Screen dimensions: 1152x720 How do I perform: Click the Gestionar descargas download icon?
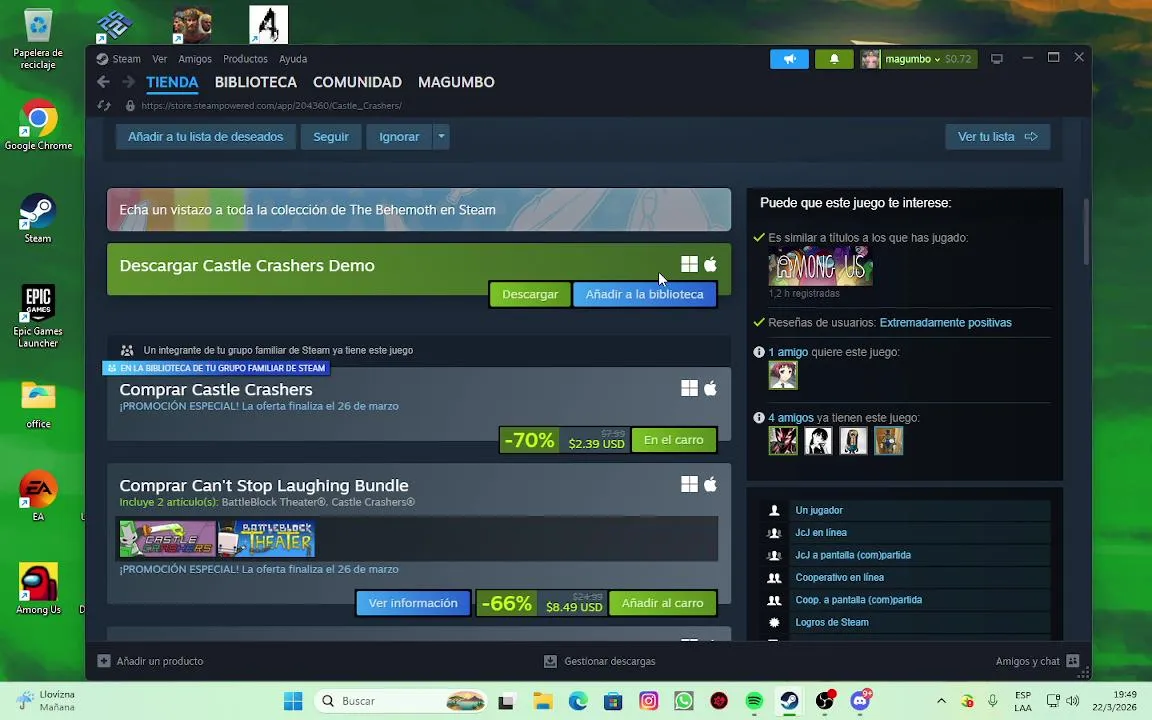(x=550, y=661)
